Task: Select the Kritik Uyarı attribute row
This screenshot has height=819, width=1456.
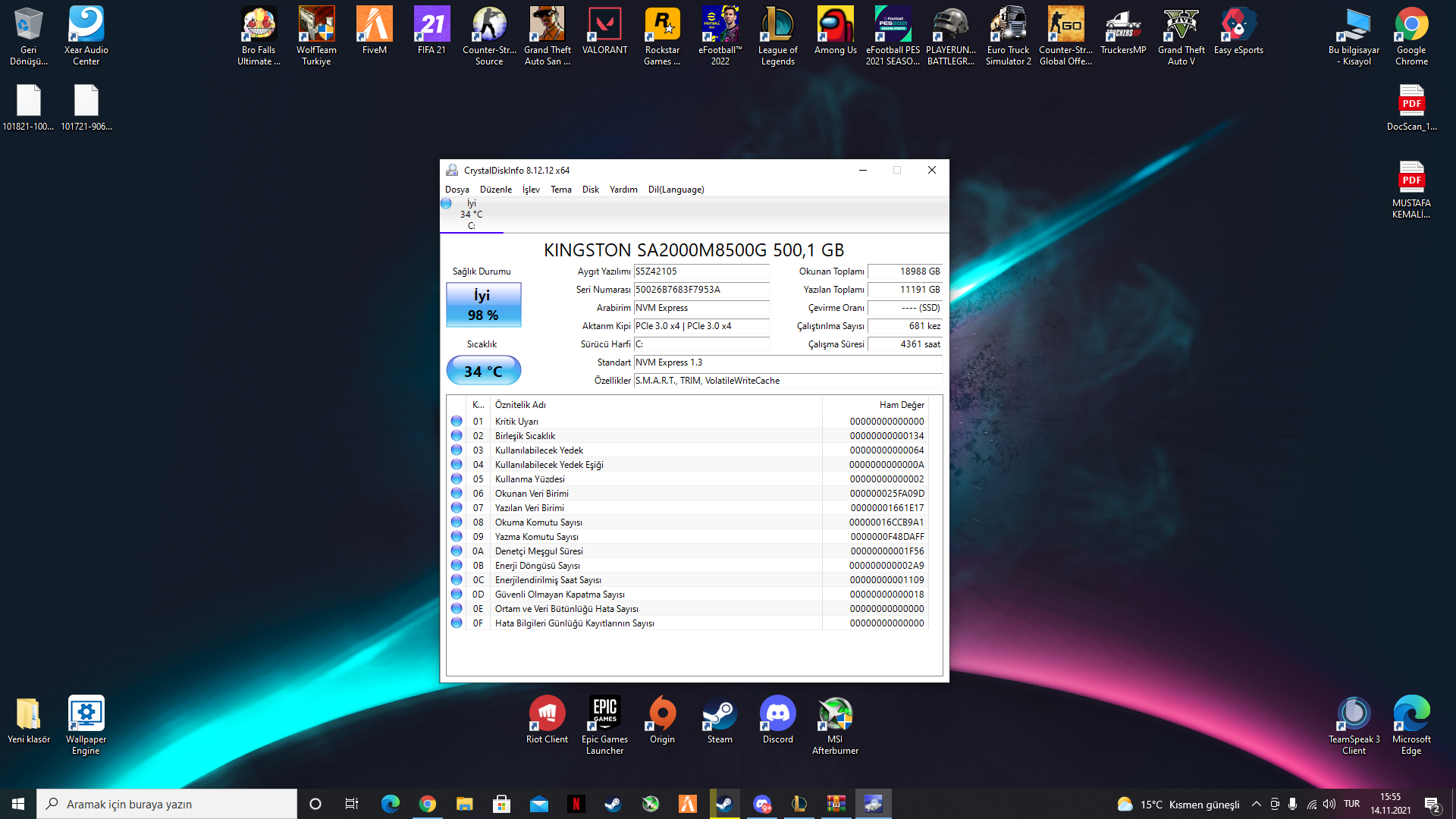Action: point(689,422)
